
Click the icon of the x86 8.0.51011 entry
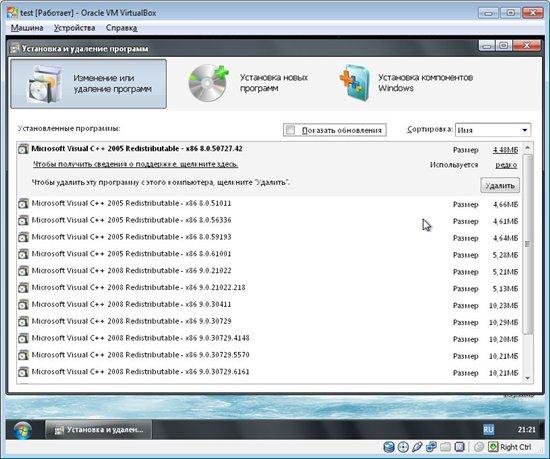23,204
